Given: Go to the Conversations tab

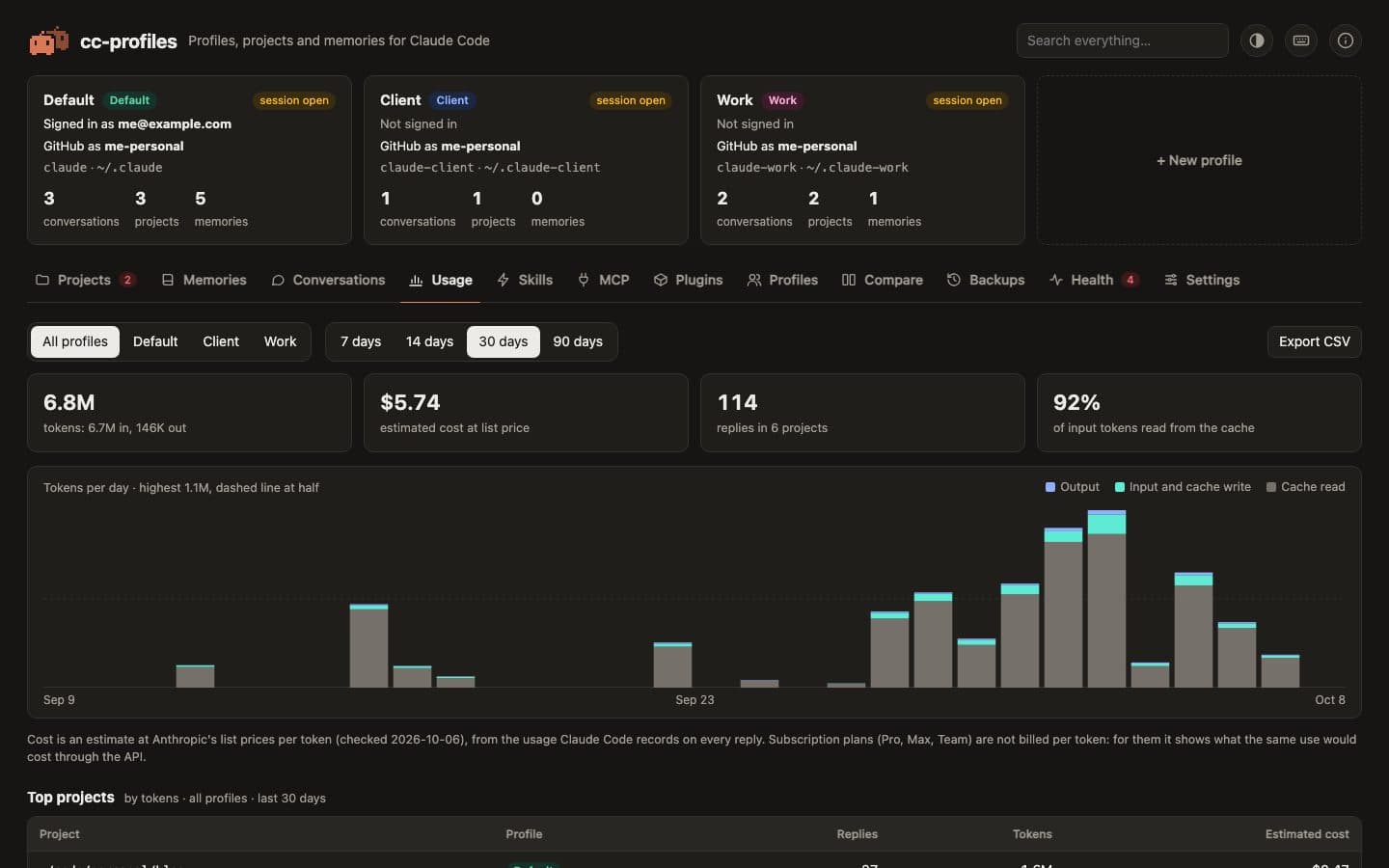Looking at the screenshot, I should (328, 280).
